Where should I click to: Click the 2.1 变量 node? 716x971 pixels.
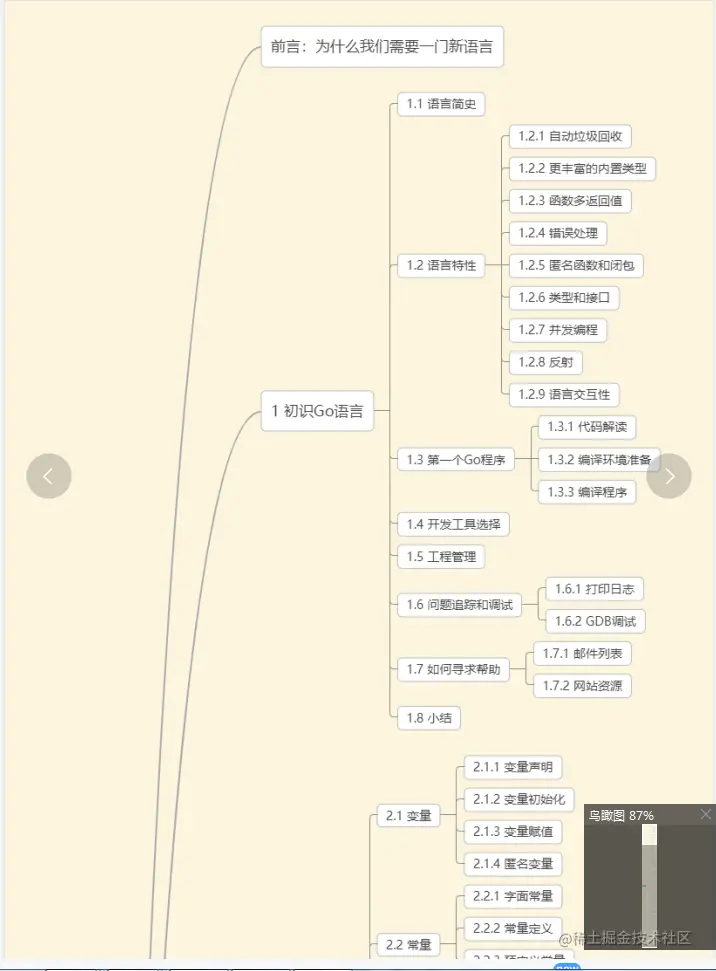coord(408,816)
